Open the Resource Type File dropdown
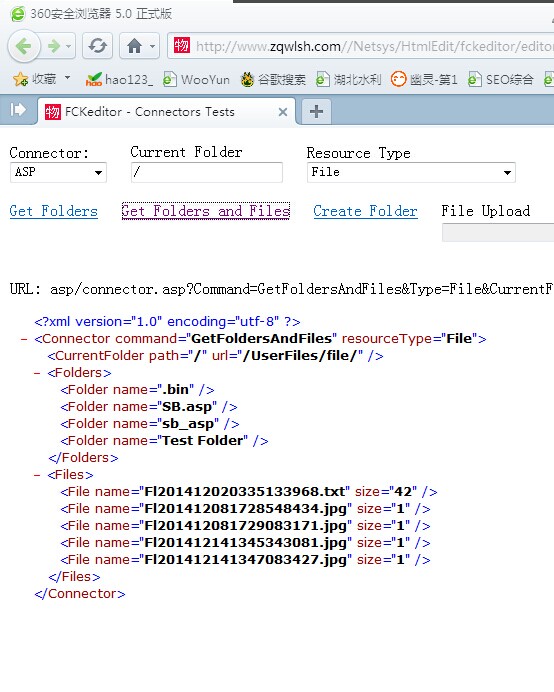 click(x=411, y=172)
